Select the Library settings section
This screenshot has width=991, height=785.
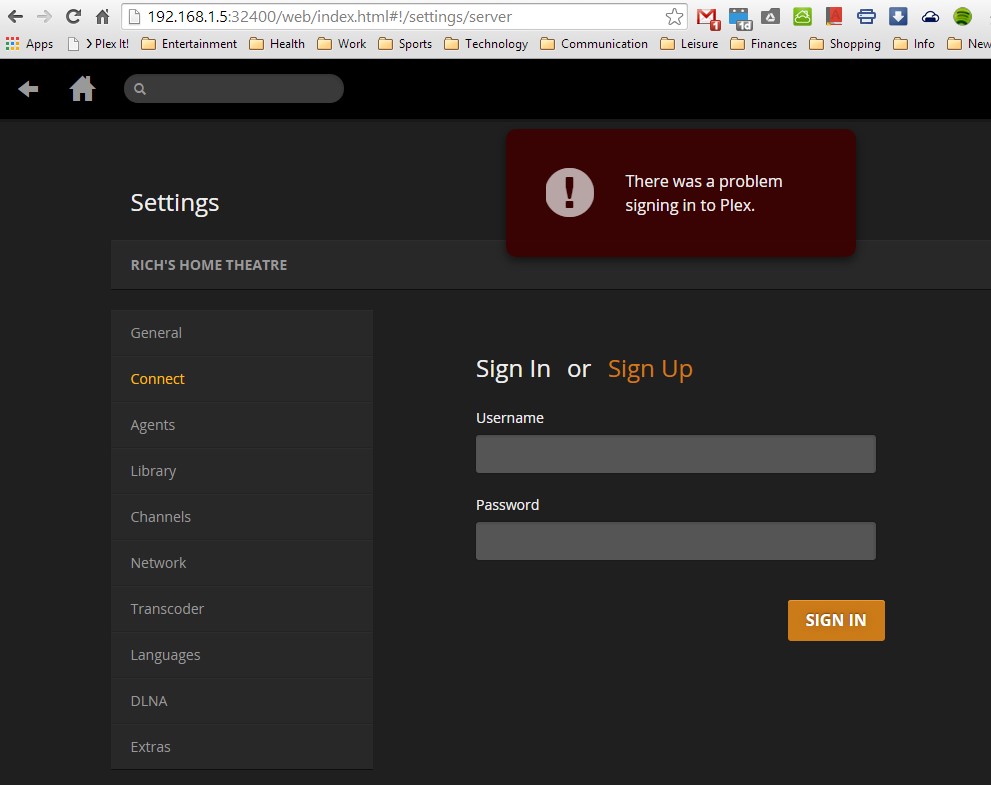(242, 472)
